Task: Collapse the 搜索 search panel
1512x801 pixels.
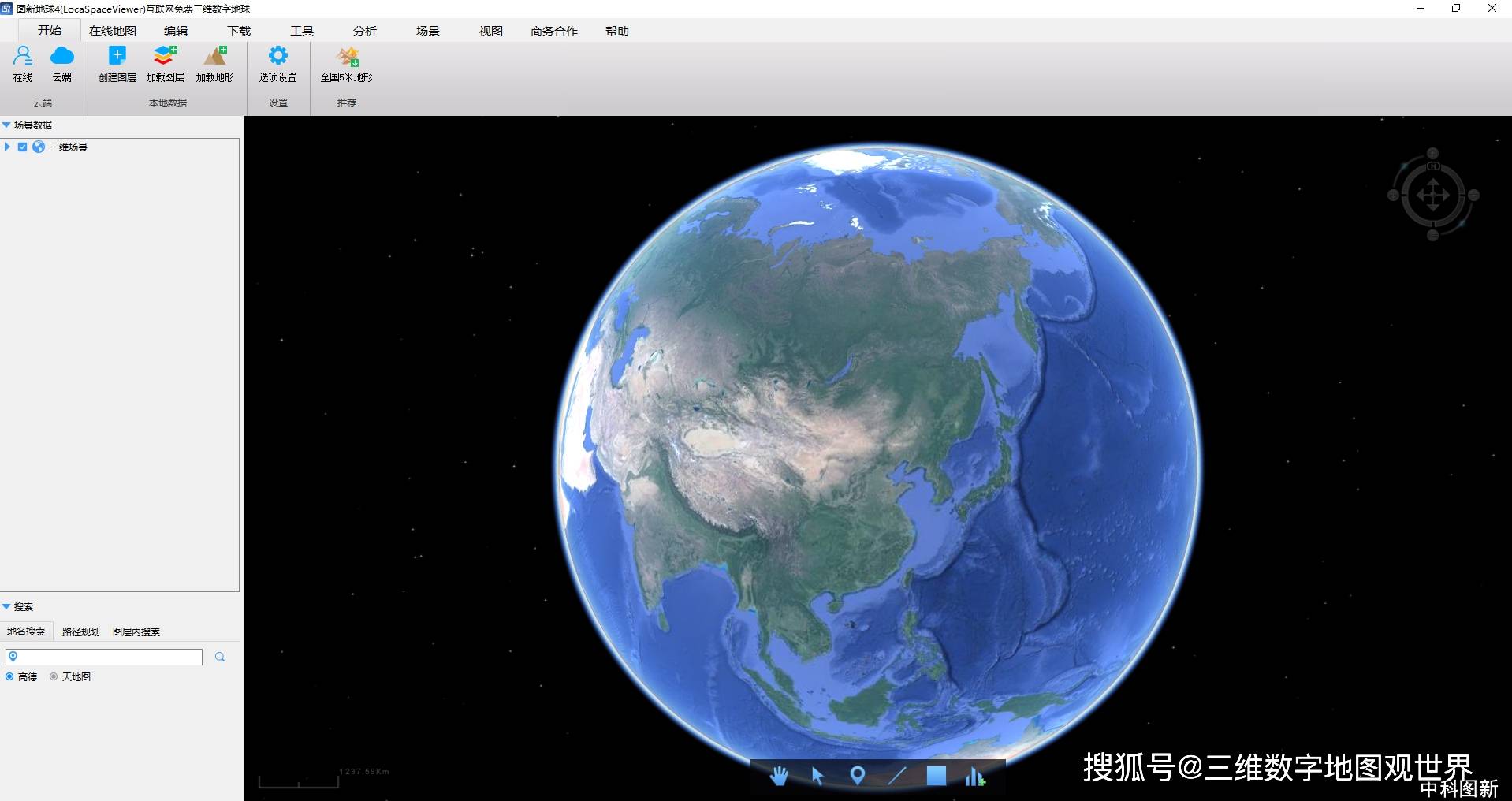Action: [x=7, y=606]
